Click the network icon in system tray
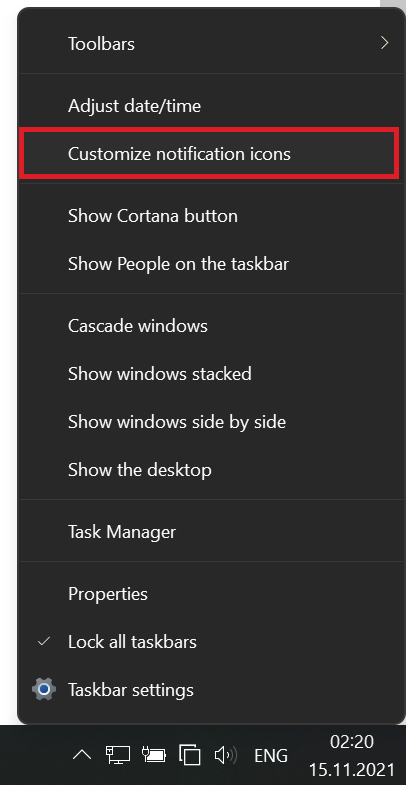 [x=118, y=754]
